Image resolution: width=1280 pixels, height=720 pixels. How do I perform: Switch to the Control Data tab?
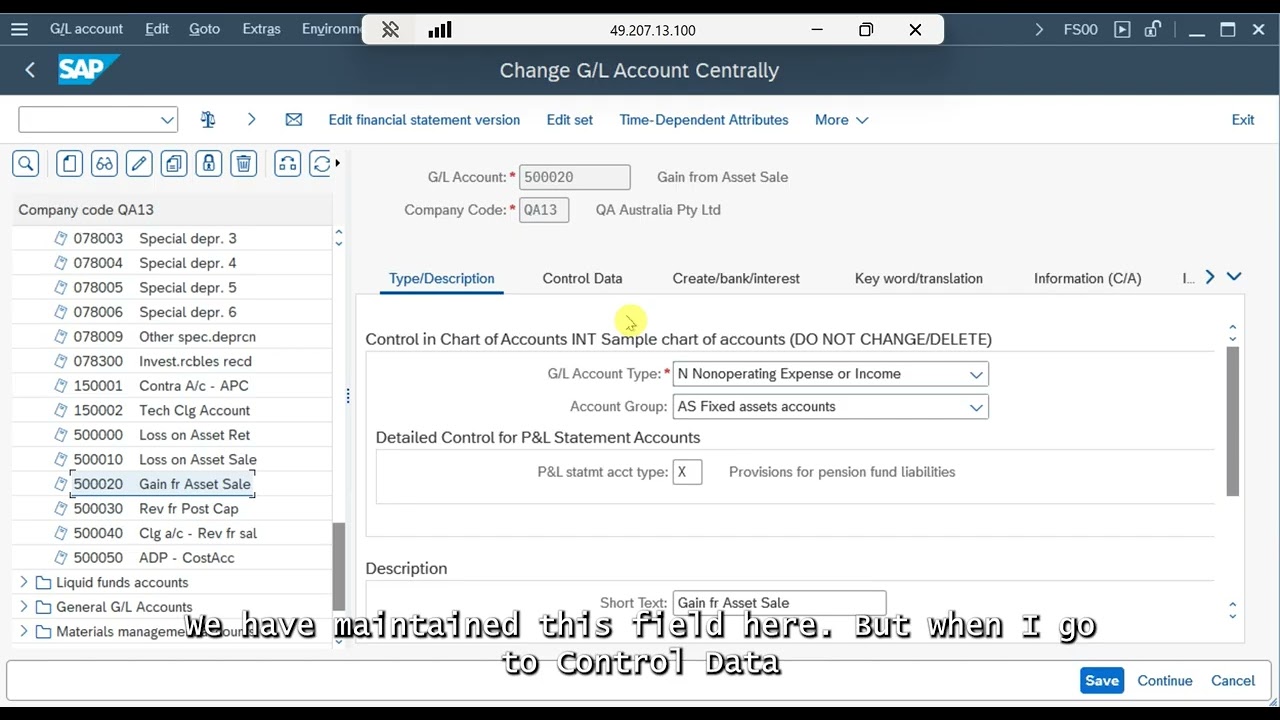pos(582,279)
